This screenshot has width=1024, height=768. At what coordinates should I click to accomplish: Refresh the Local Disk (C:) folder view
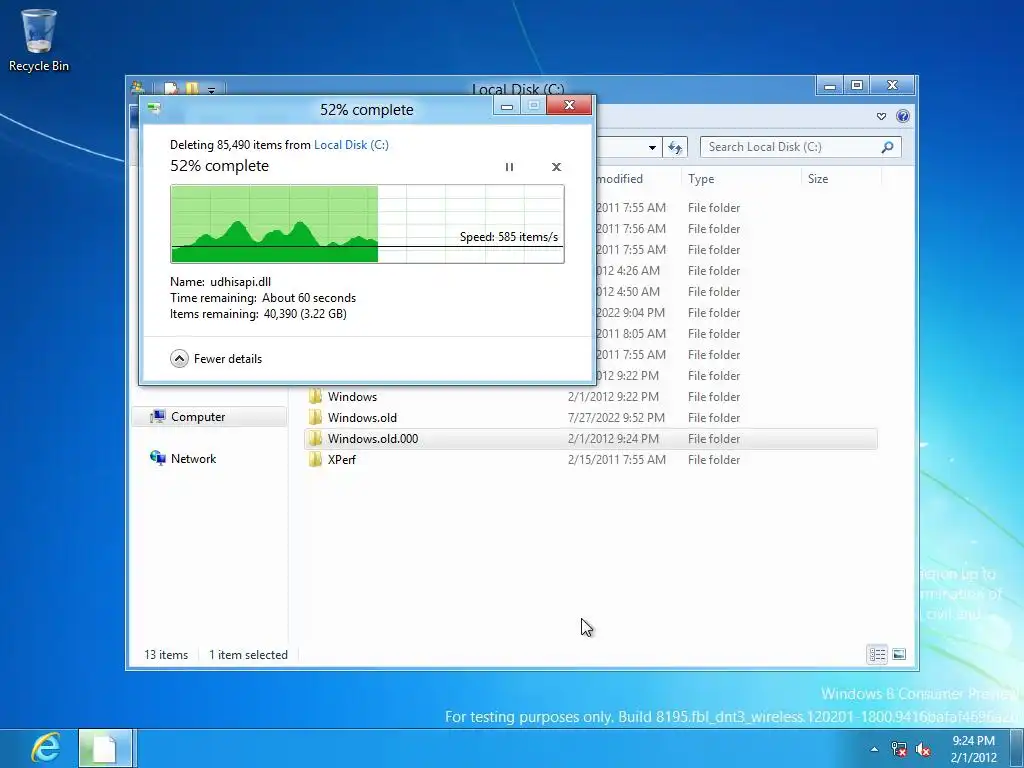675,148
